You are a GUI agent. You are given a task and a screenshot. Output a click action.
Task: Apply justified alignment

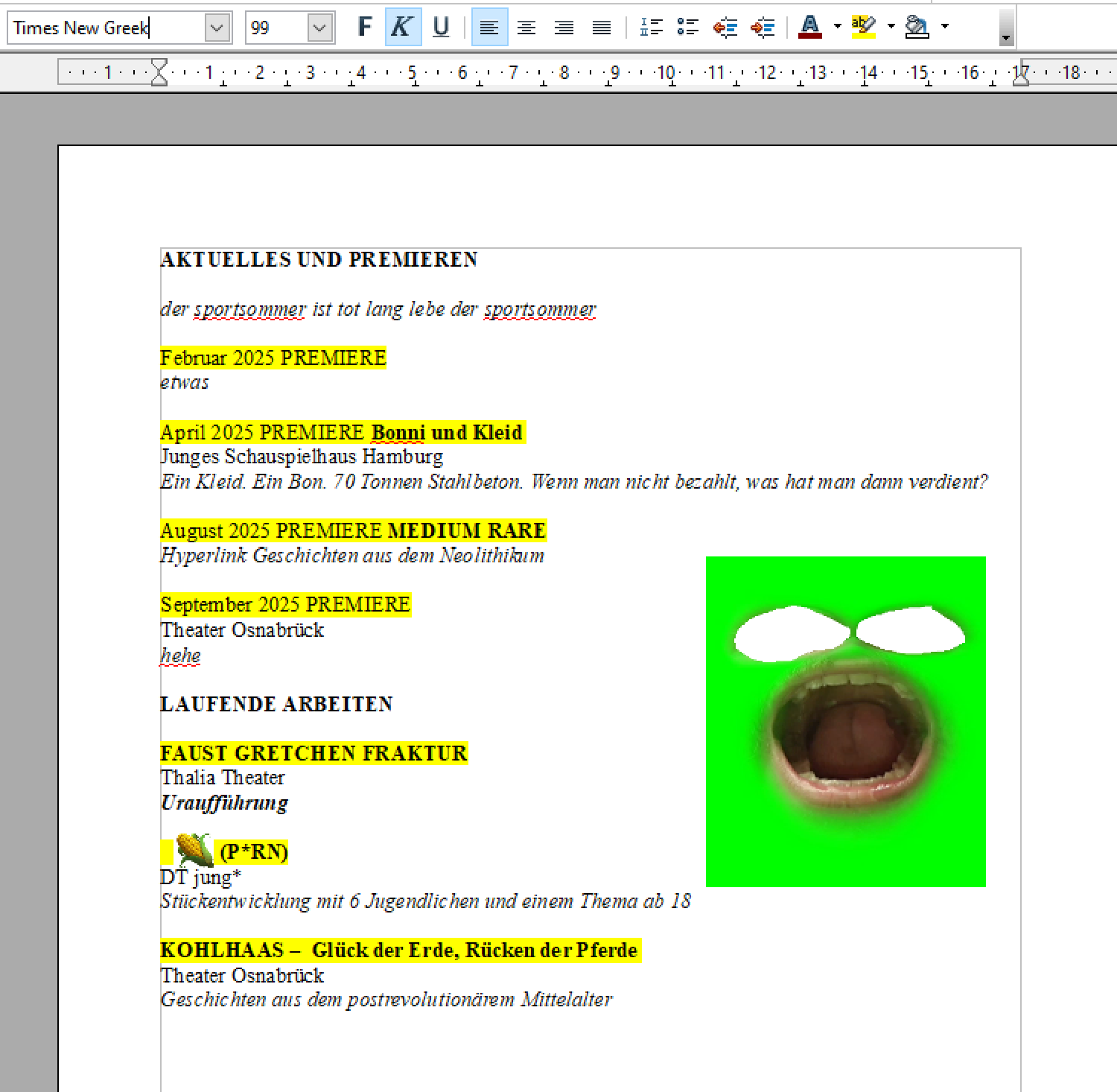[x=601, y=28]
